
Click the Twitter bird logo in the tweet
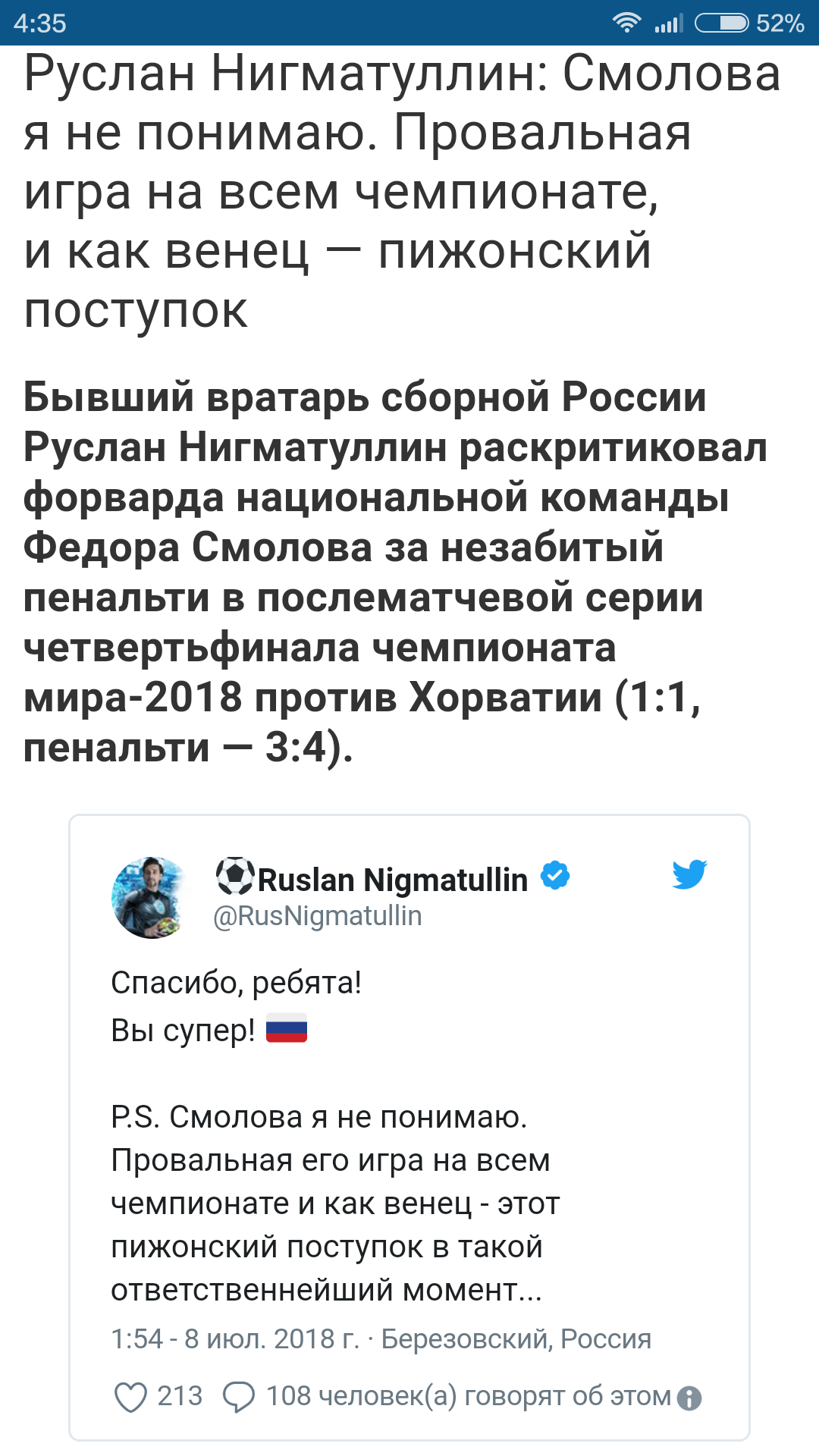tap(689, 874)
